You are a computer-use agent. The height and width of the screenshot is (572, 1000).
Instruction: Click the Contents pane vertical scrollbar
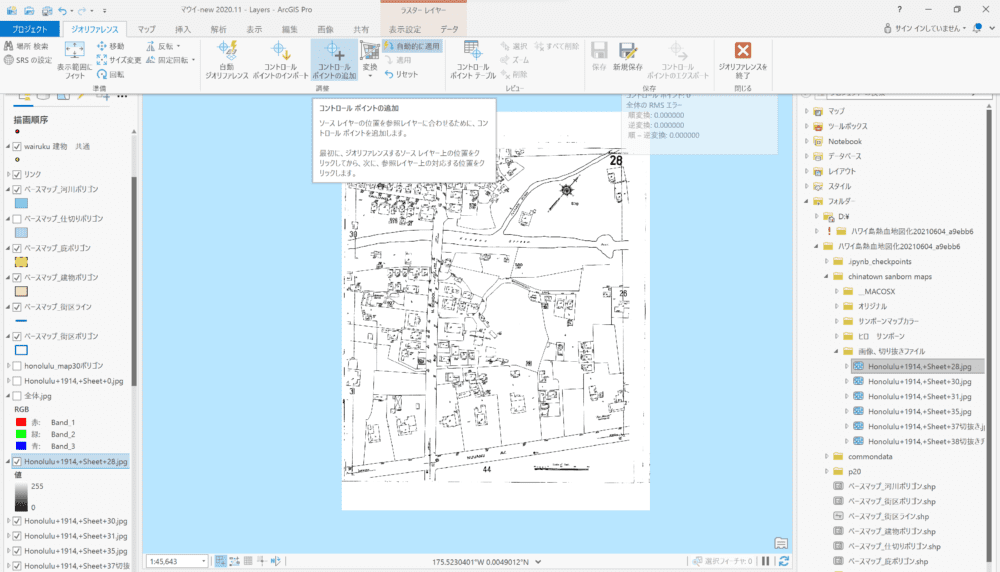click(134, 281)
